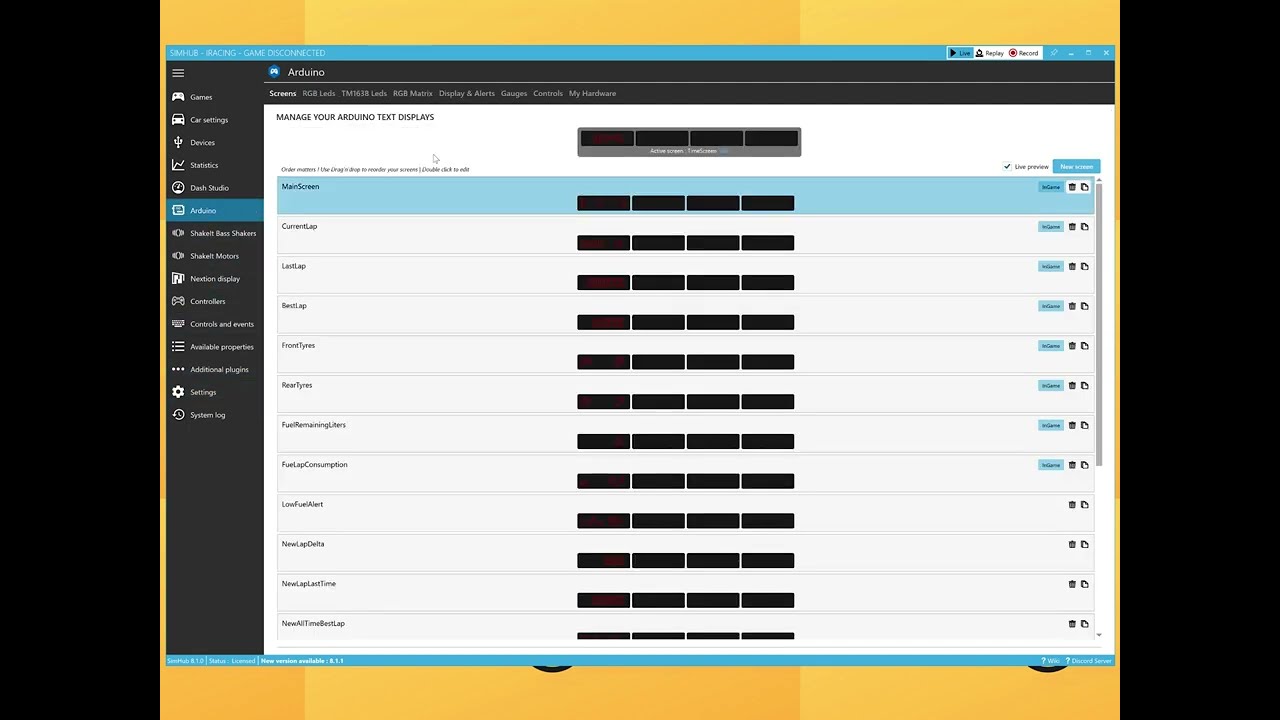Go to the My Hardware tab
1280x720 pixels.
coord(592,93)
